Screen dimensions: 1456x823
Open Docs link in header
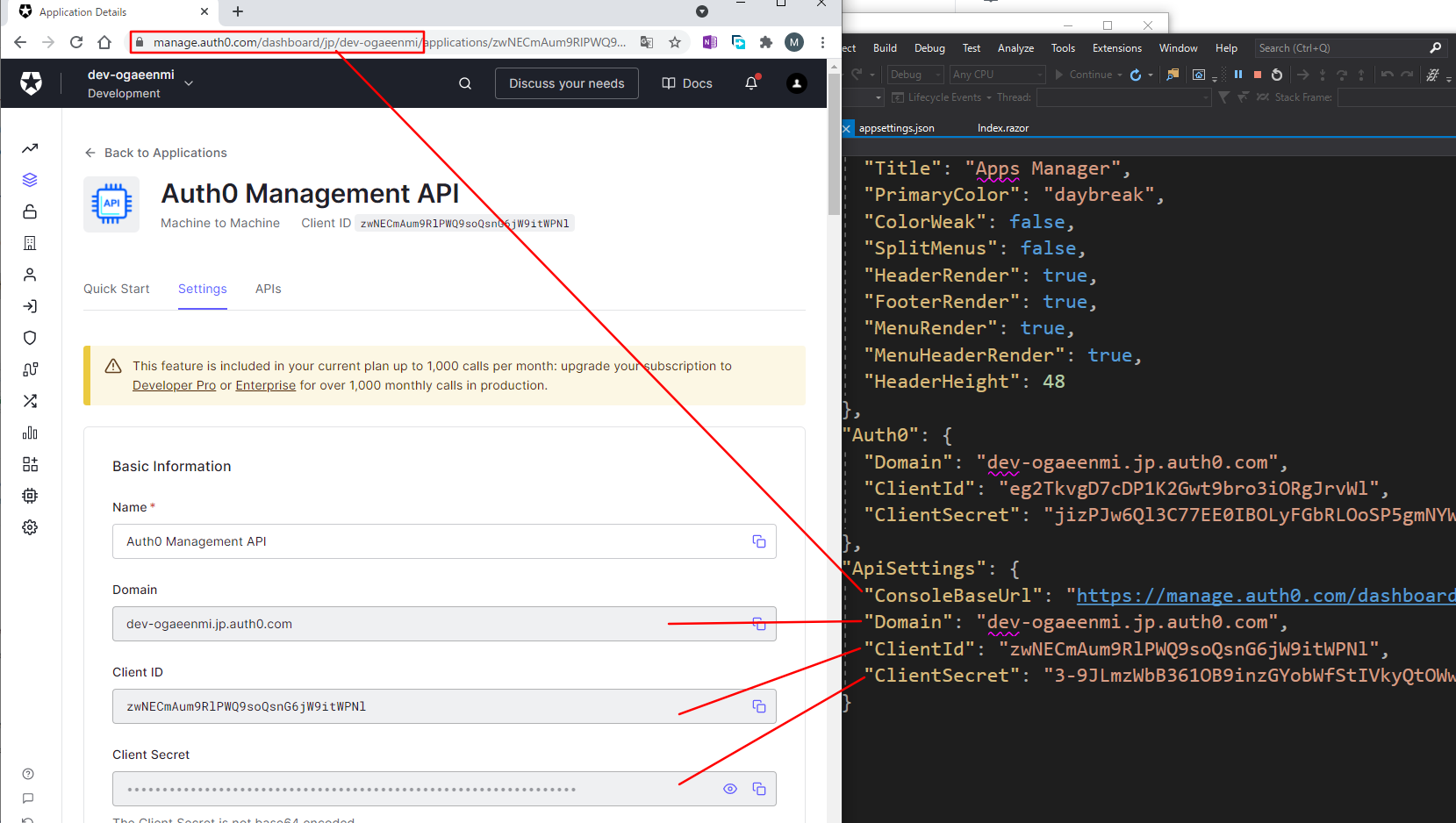click(x=687, y=83)
